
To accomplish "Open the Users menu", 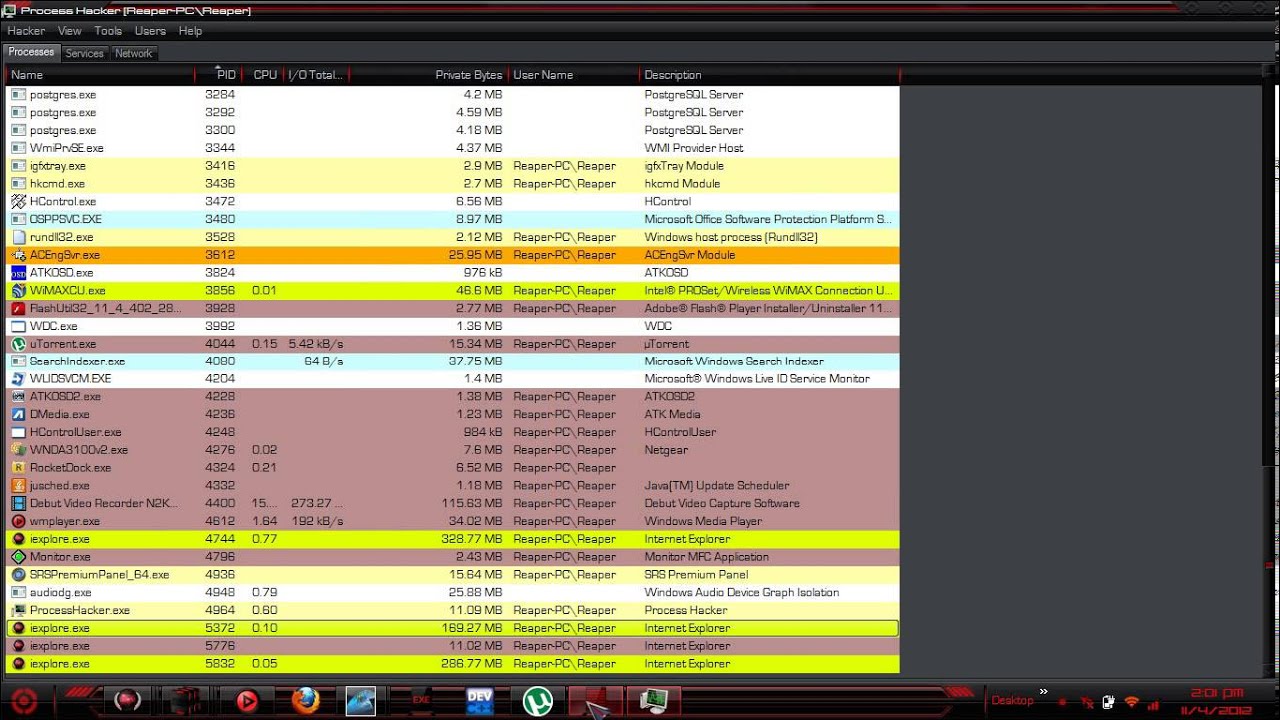I will (150, 31).
